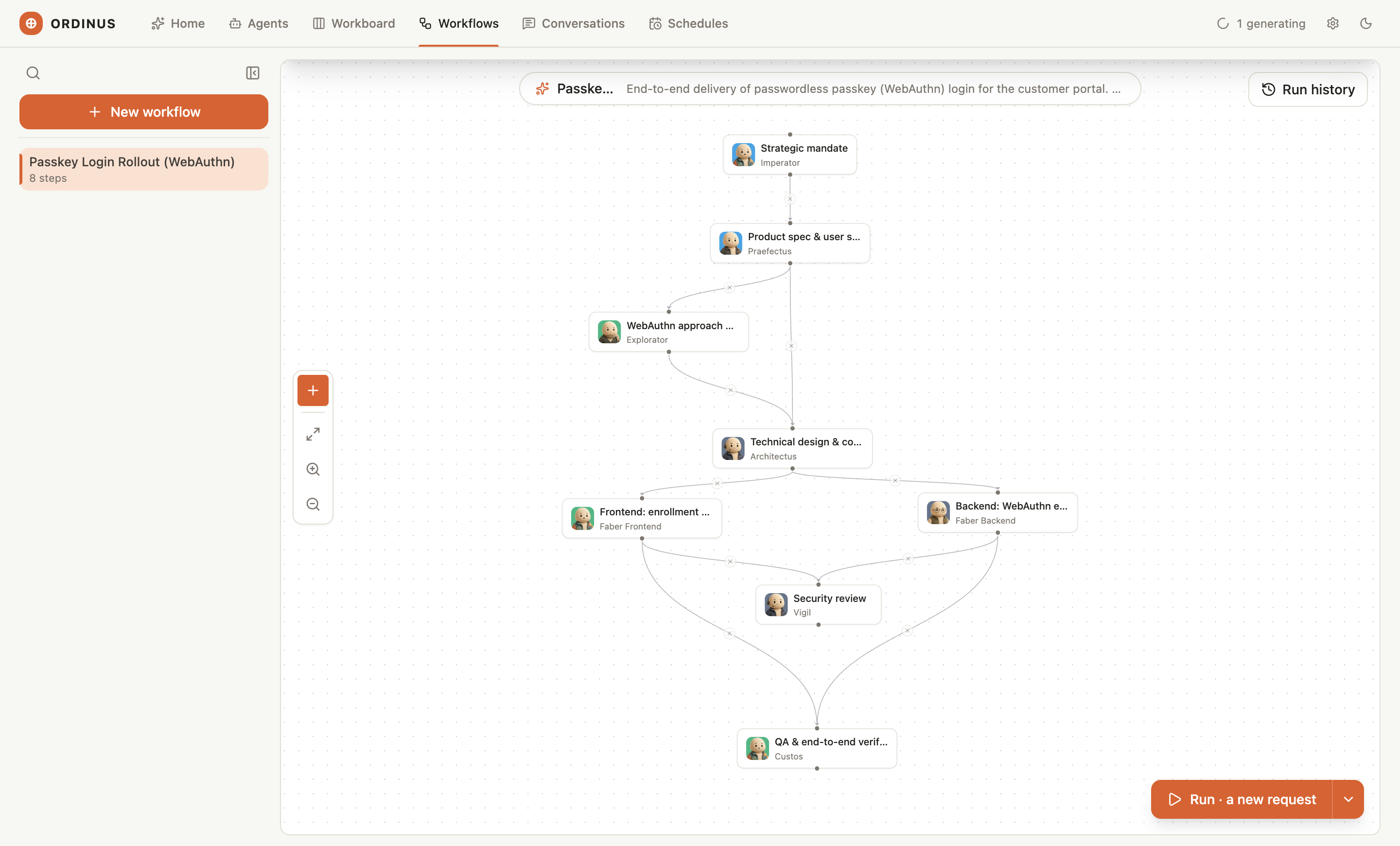
Task: Select the WebAuthn approach node
Action: click(x=669, y=332)
